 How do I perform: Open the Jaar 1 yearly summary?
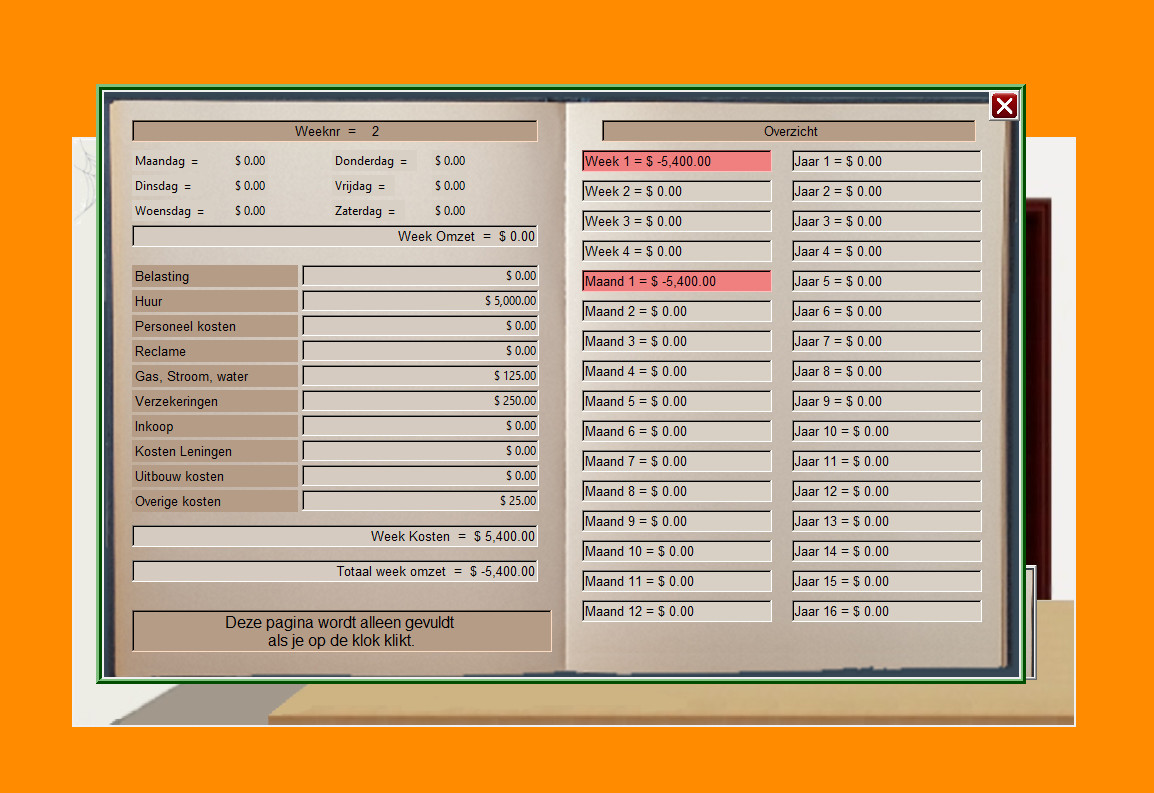click(x=885, y=161)
